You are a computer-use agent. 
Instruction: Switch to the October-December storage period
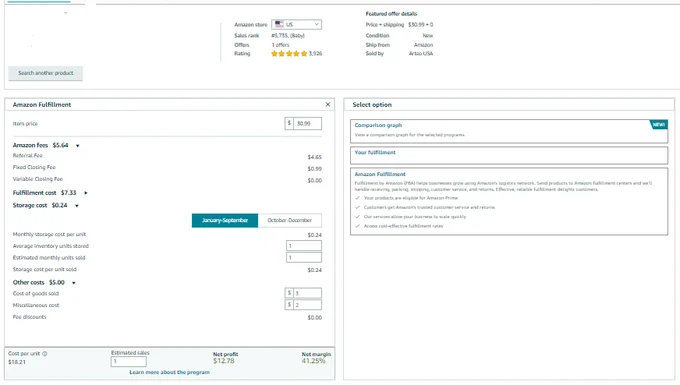(290, 220)
